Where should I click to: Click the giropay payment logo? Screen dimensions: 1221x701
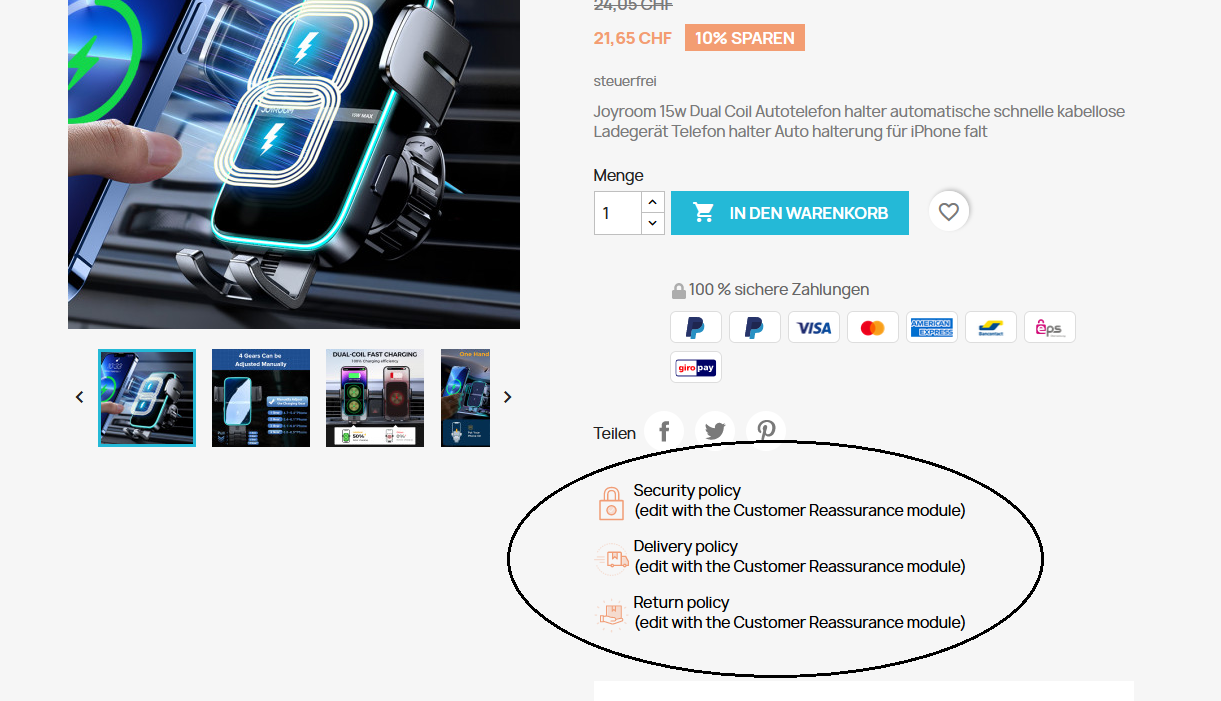[x=696, y=367]
